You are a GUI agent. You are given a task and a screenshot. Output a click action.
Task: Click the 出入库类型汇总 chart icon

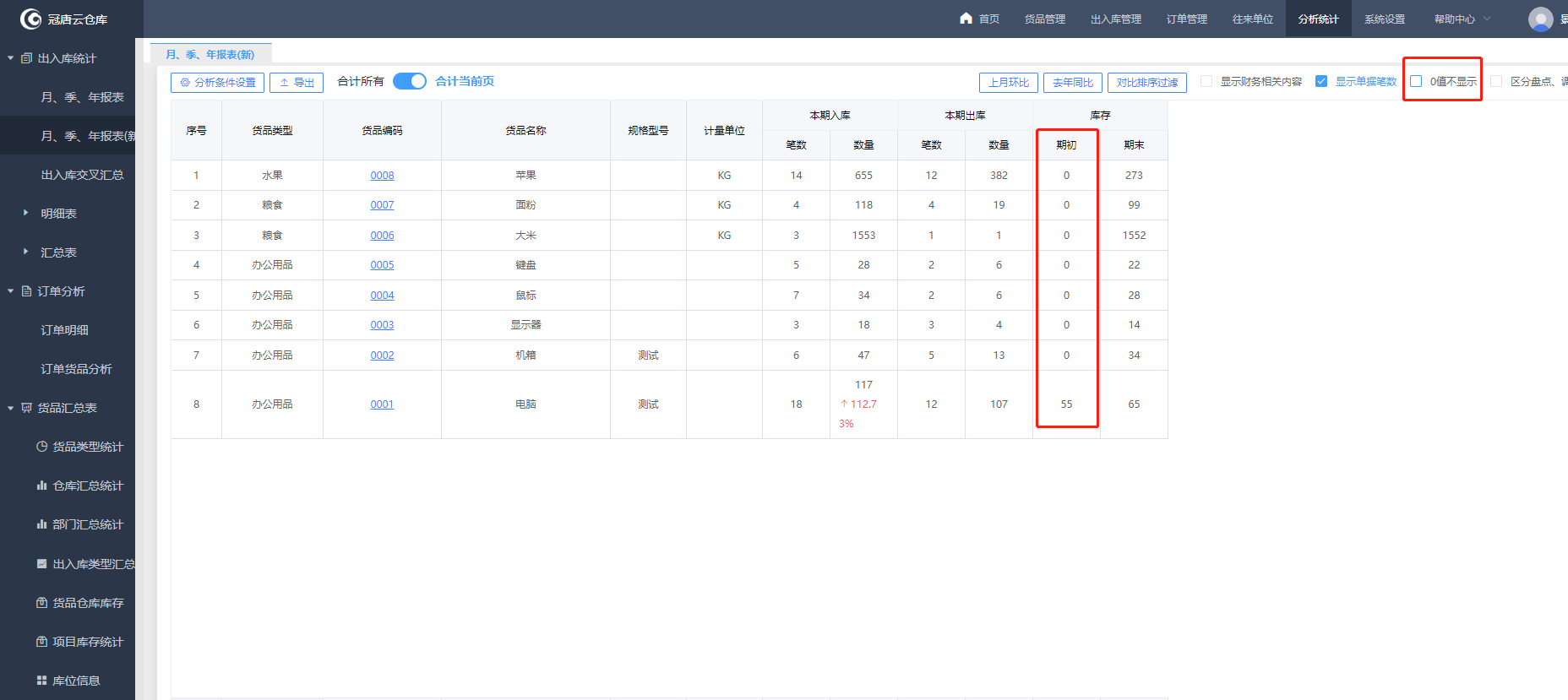[x=41, y=563]
